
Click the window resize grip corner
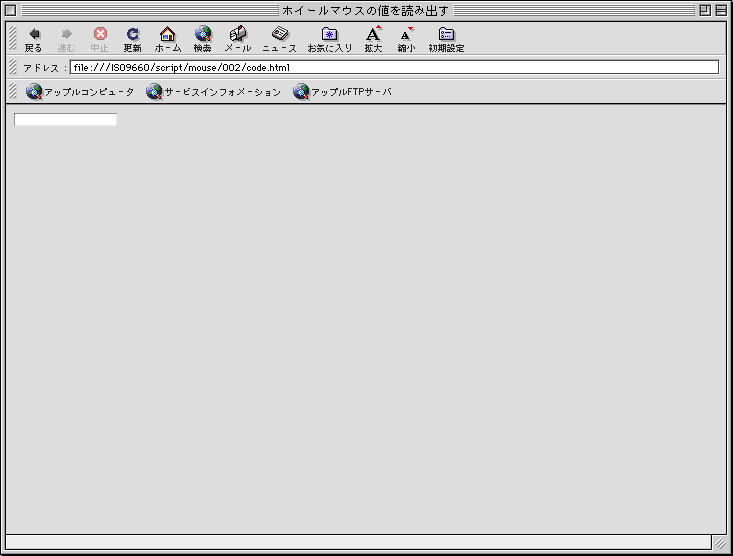tap(720, 543)
